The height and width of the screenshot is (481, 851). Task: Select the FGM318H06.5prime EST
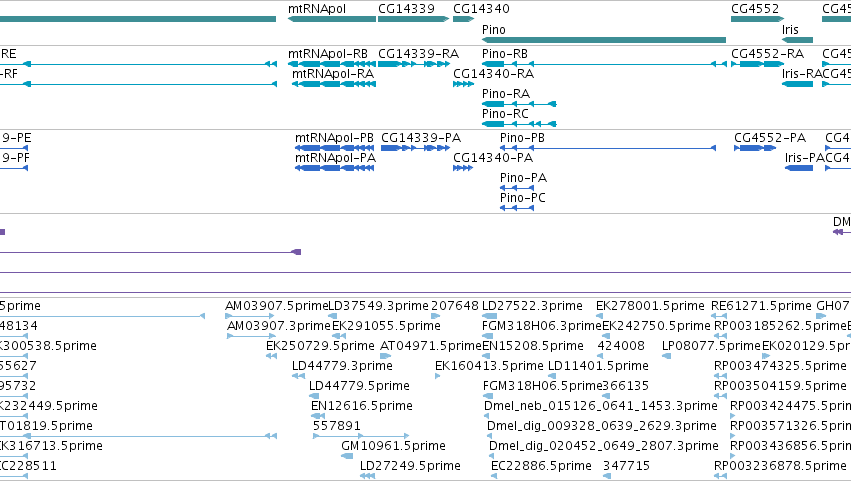tap(487, 396)
